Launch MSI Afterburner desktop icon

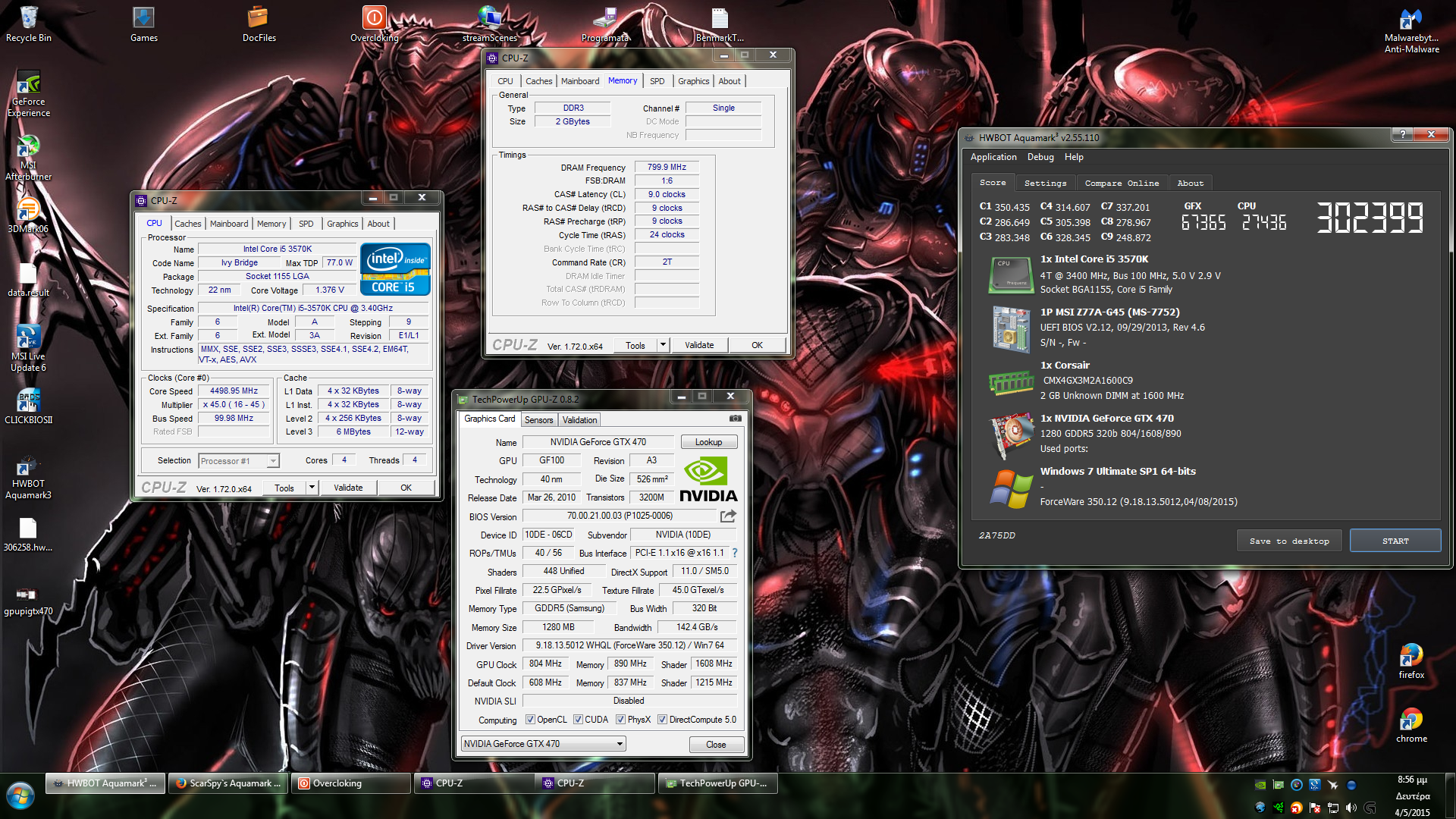coord(29,158)
